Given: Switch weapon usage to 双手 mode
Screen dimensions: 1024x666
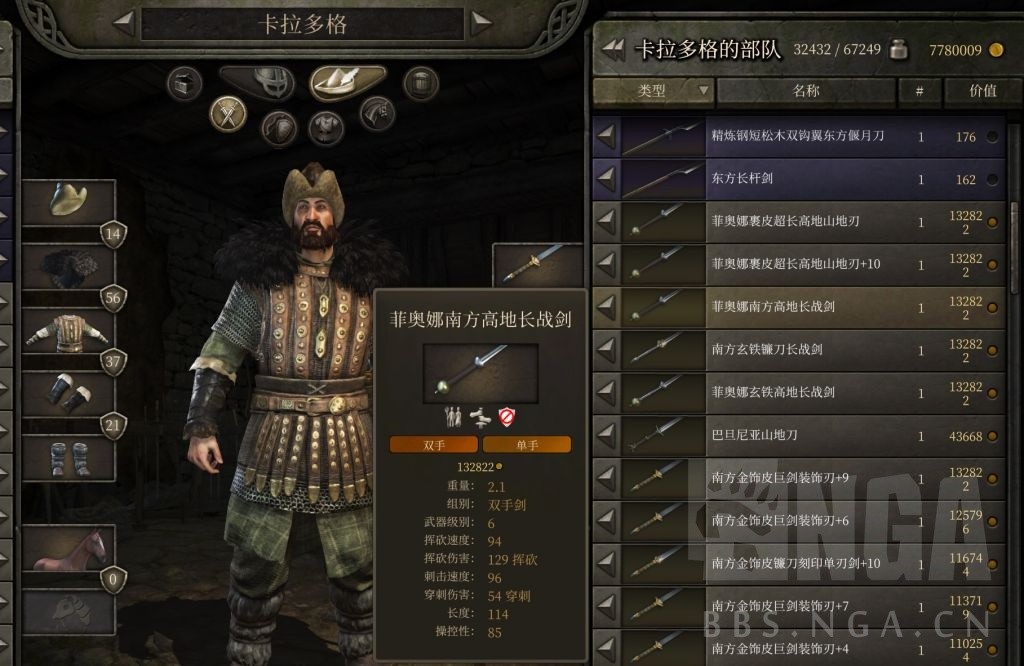Looking at the screenshot, I should coord(434,445).
